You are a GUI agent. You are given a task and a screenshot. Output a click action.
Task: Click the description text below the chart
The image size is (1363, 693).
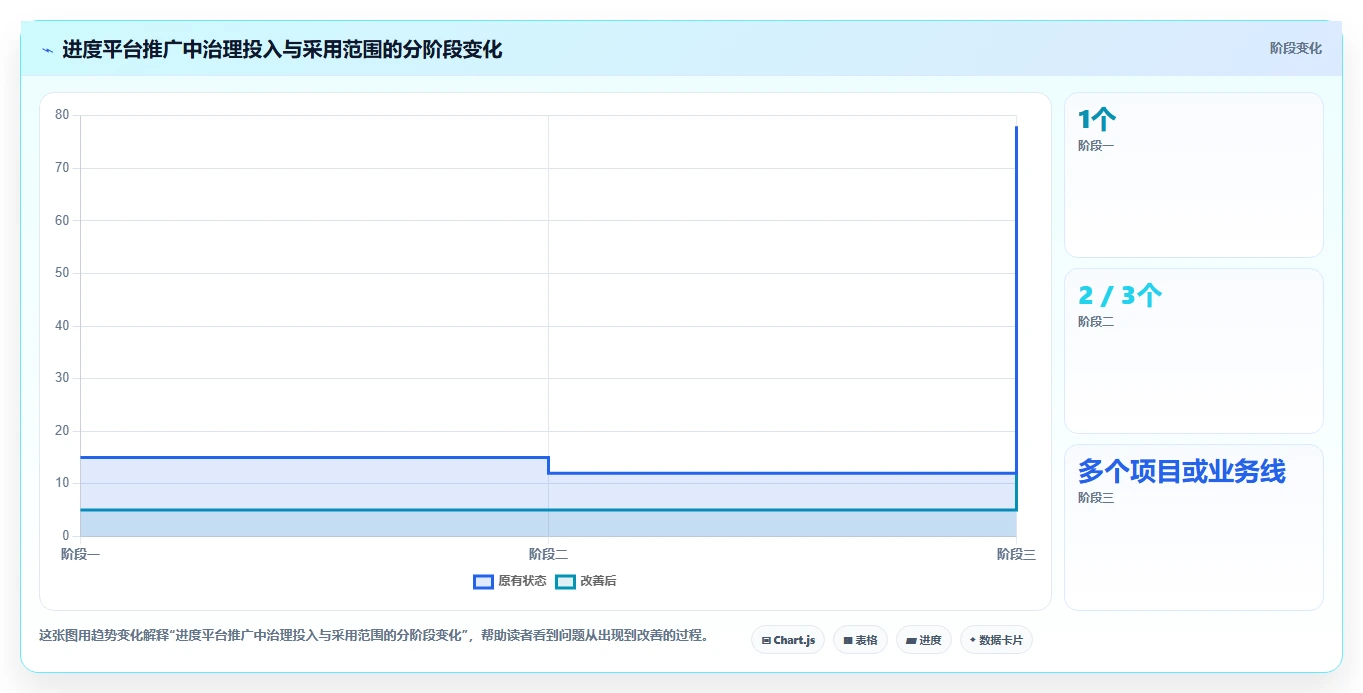pyautogui.click(x=374, y=635)
